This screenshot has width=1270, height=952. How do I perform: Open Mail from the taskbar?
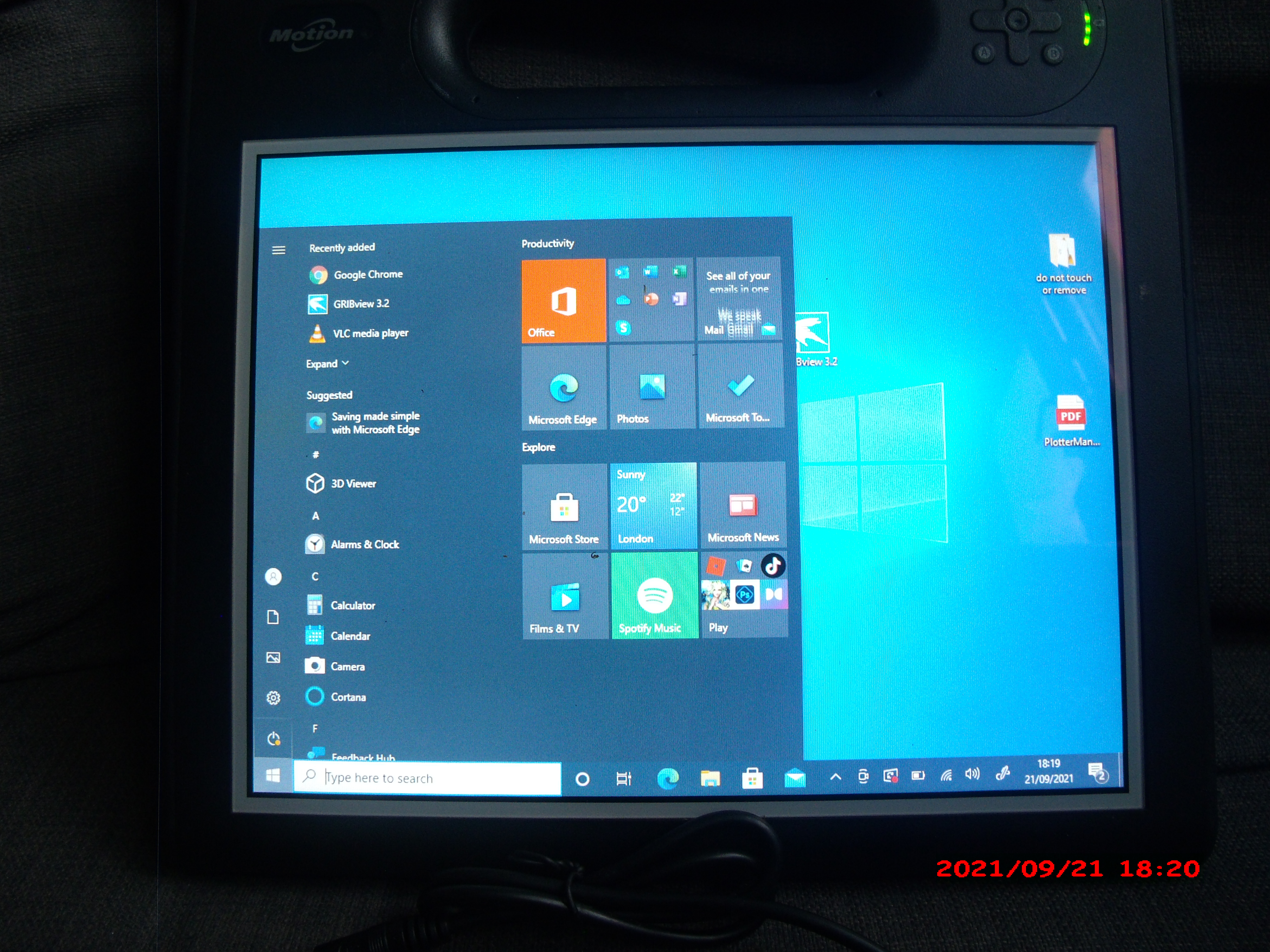(795, 778)
